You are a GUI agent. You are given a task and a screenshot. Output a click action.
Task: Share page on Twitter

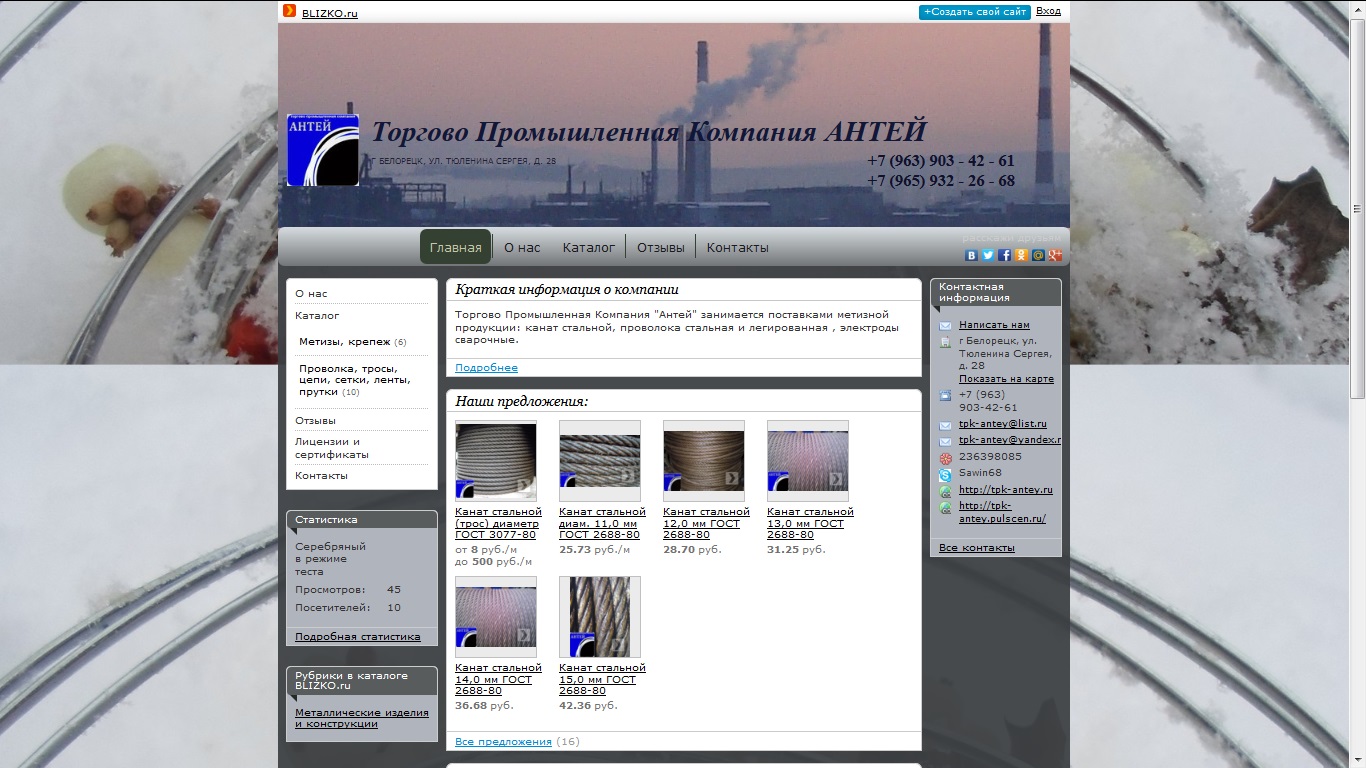[988, 255]
